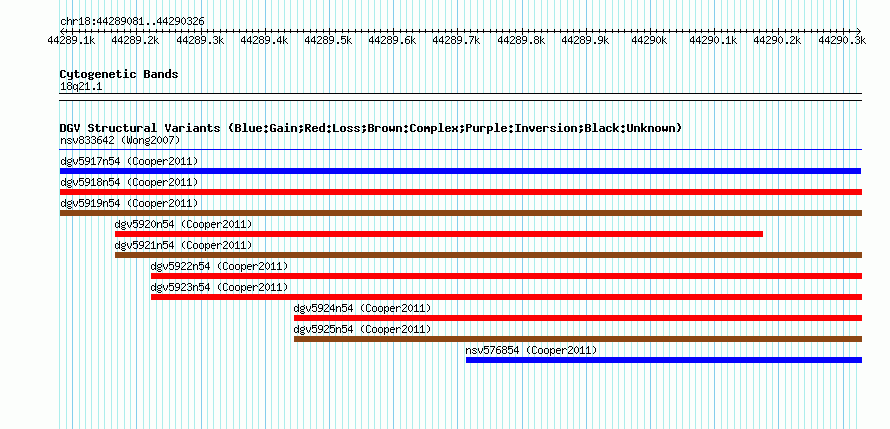890x429 pixels.
Task: Click the red dgv5924n54 variant bar
Action: 578,318
